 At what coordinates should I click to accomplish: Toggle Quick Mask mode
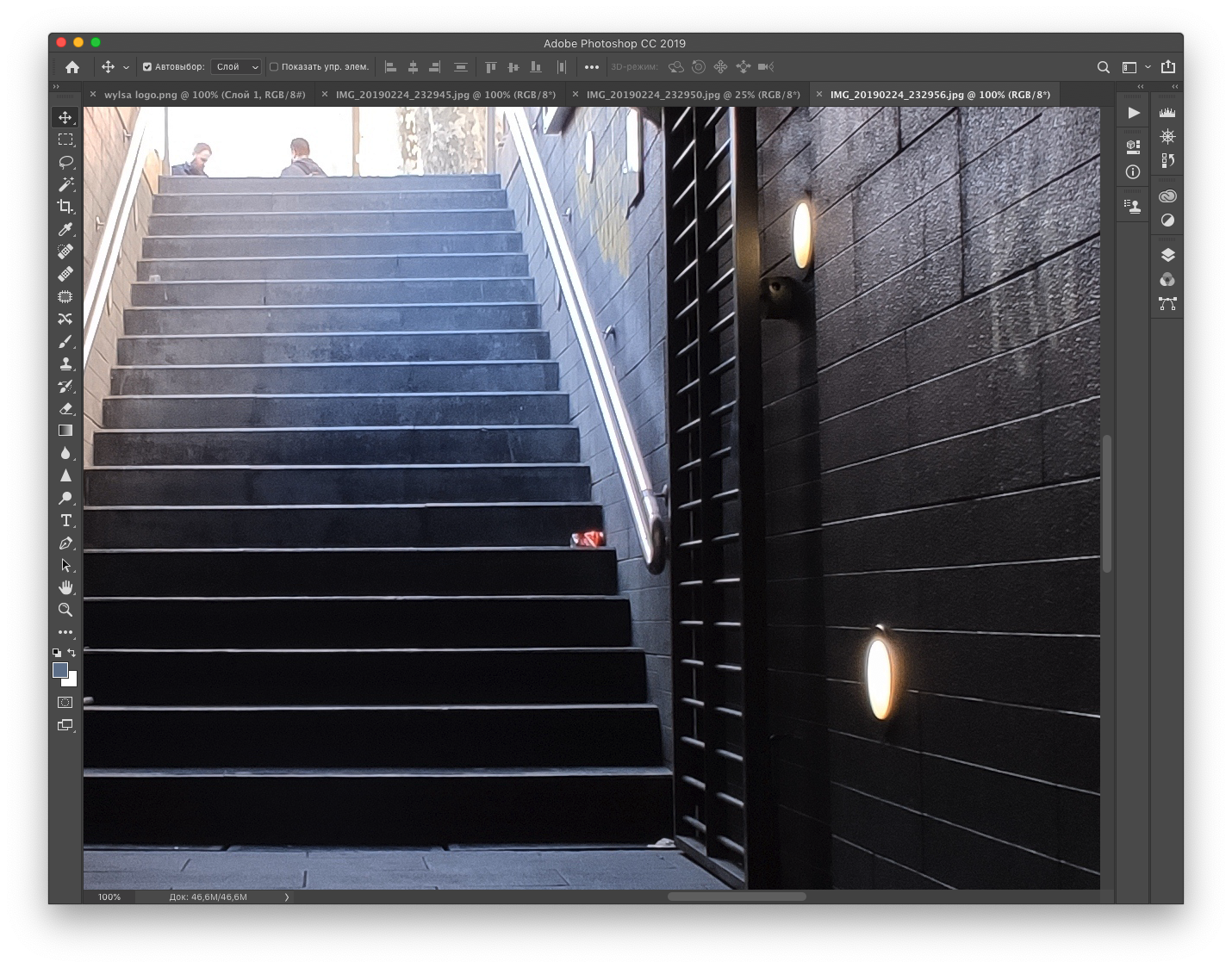(65, 703)
